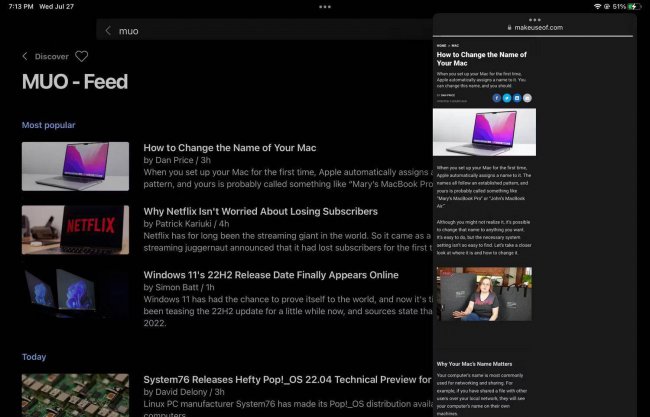Open 'Windows 11's 22H2 Release Date' article

point(271,275)
